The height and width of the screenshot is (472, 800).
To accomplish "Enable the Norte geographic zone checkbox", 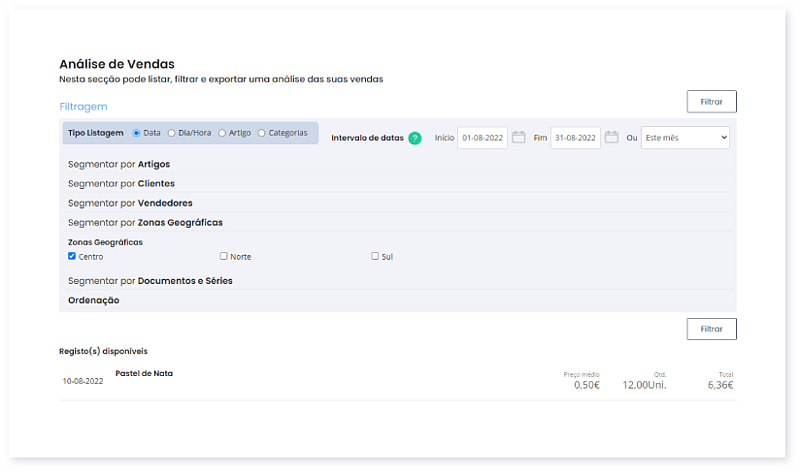I will [224, 256].
